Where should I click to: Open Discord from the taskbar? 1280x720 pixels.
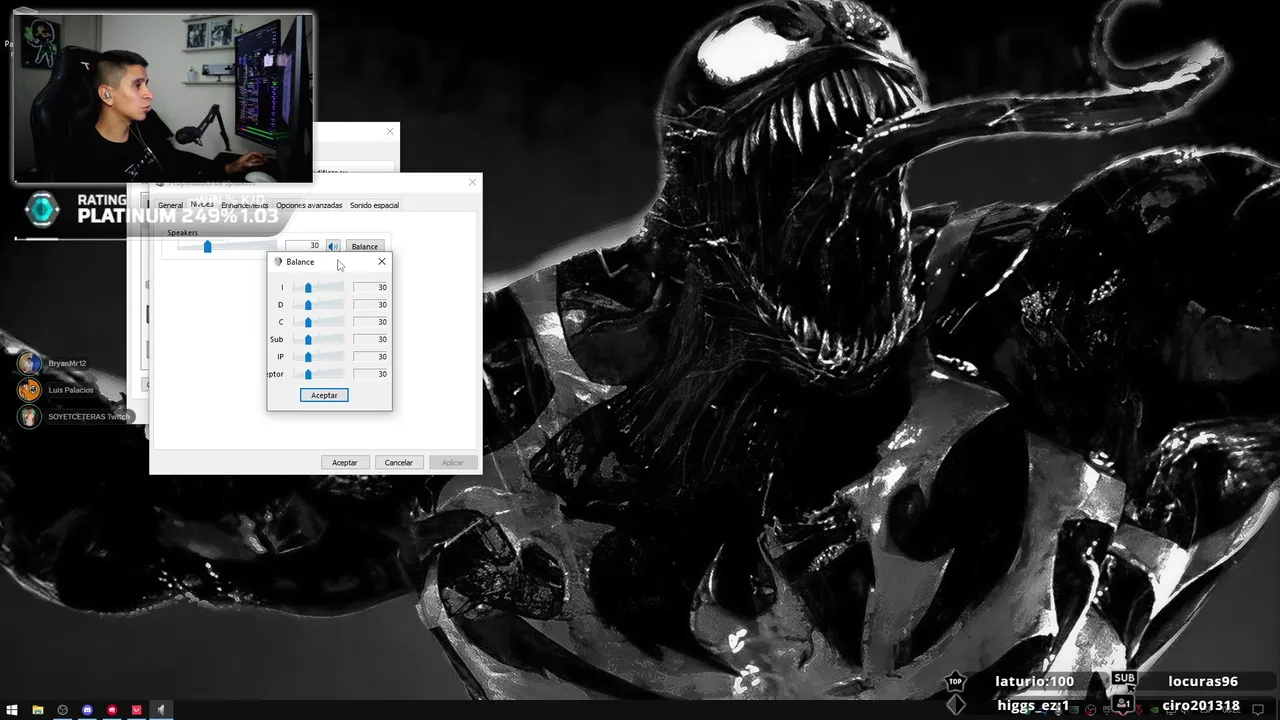[x=87, y=710]
